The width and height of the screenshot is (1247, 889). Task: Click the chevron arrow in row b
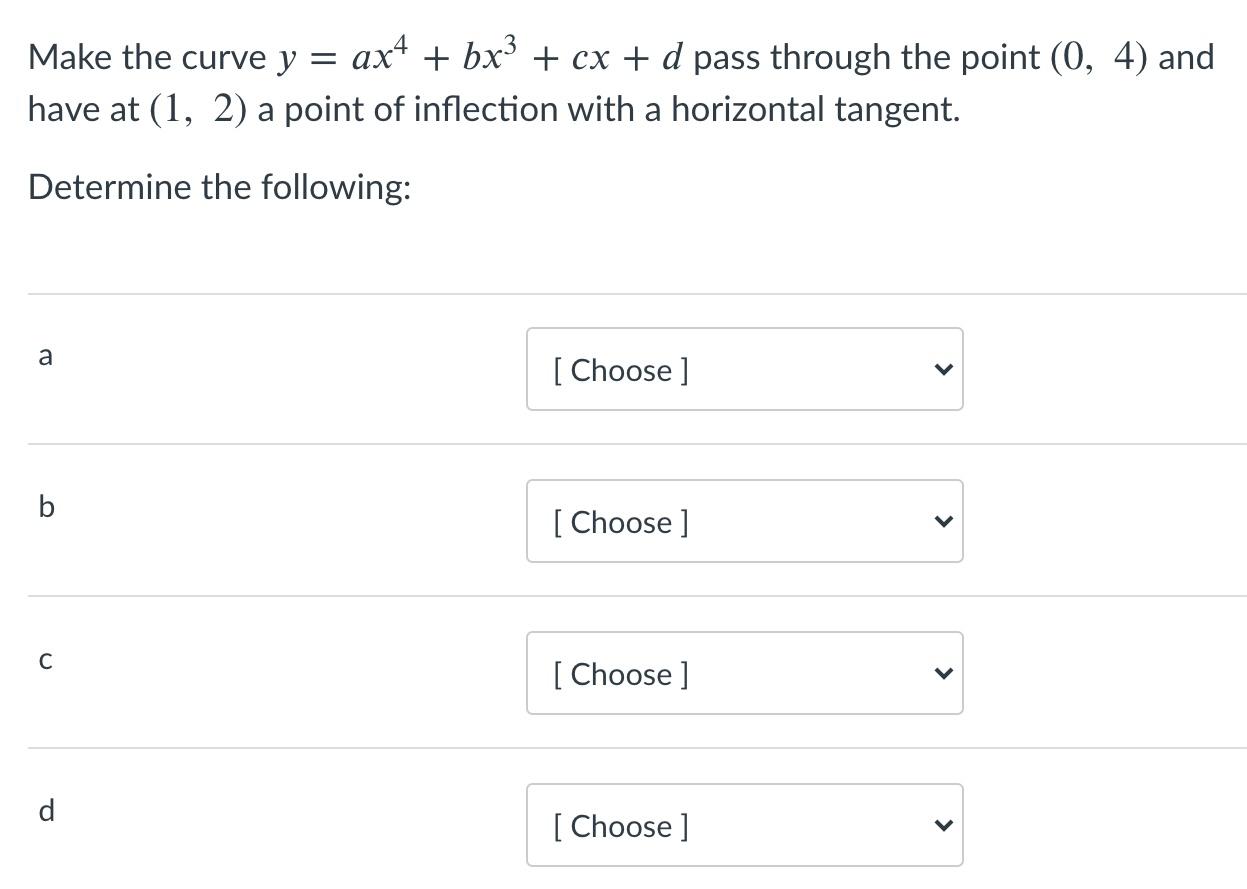[x=941, y=522]
